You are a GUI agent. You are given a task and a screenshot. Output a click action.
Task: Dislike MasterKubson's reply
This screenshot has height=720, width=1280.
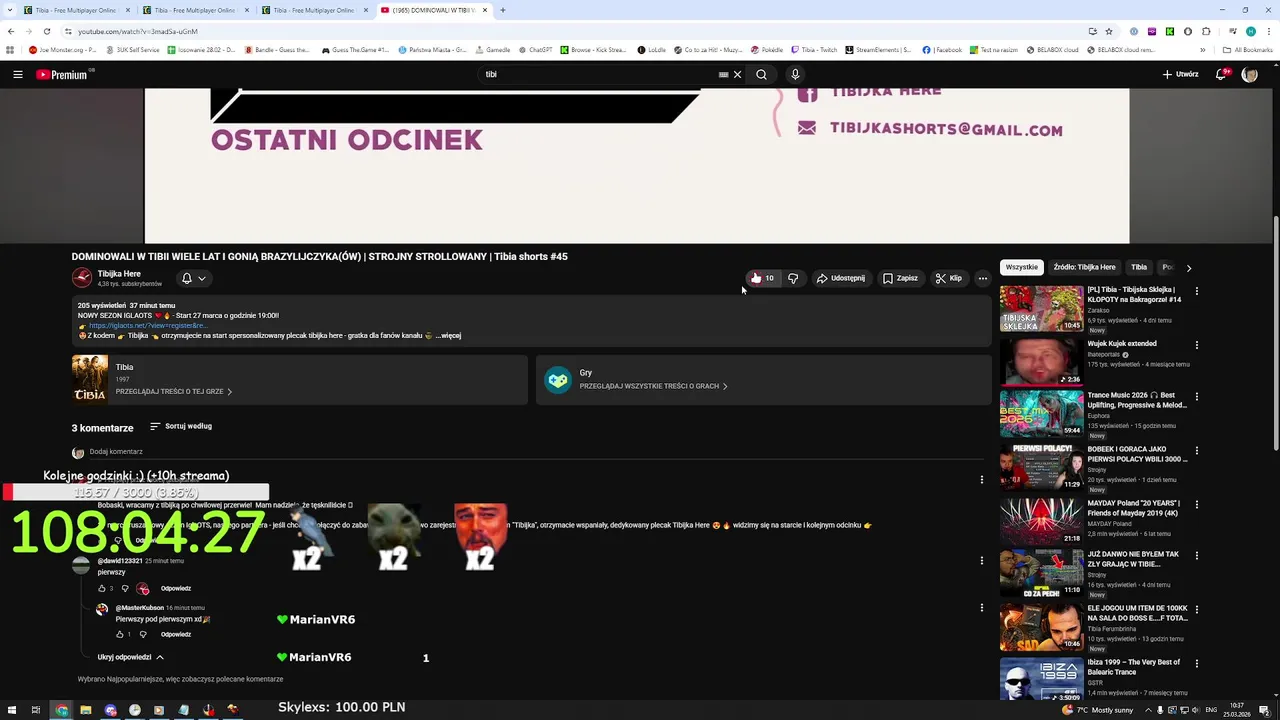pyautogui.click(x=143, y=634)
